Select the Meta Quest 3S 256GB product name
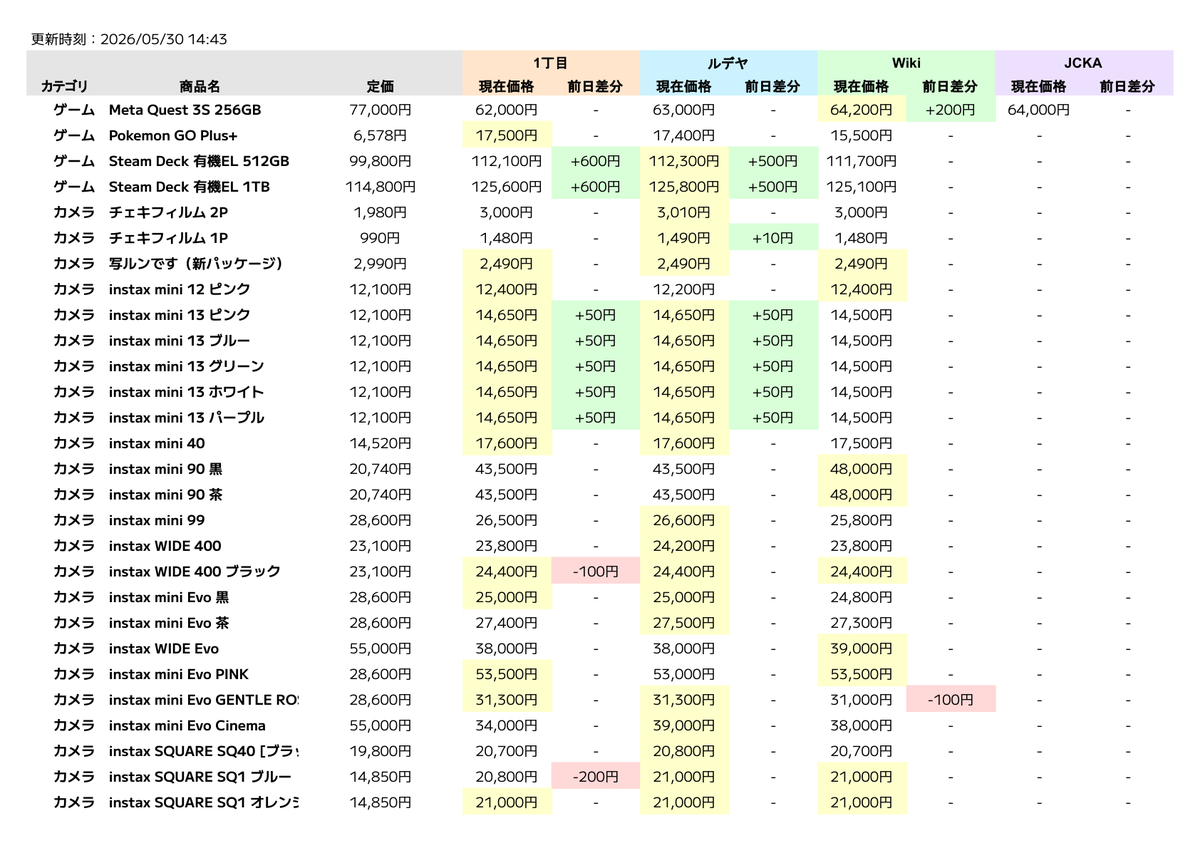Viewport: 1200px width, 848px height. point(185,110)
